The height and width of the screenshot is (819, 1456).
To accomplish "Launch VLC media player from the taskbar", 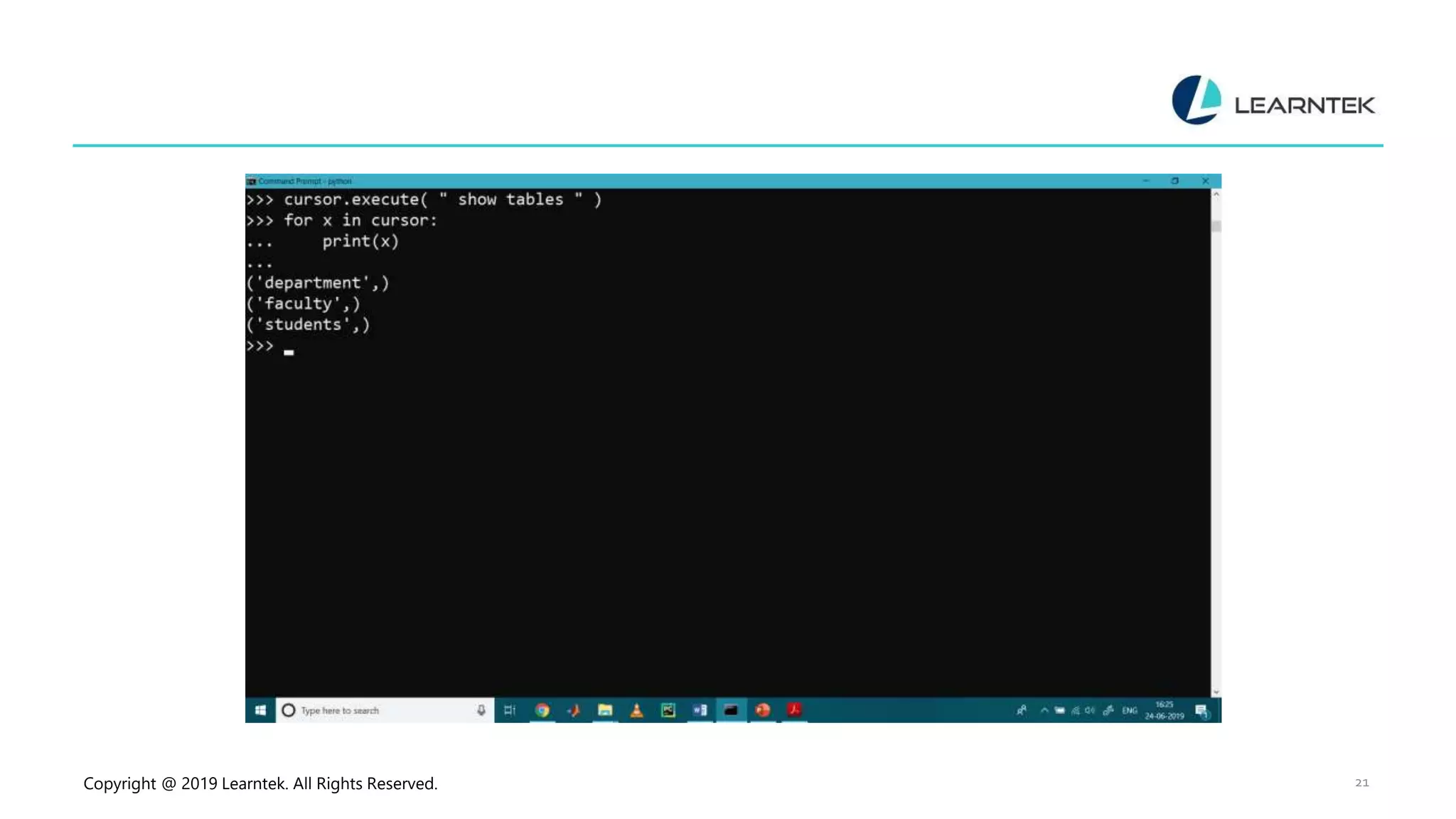I will click(x=636, y=710).
